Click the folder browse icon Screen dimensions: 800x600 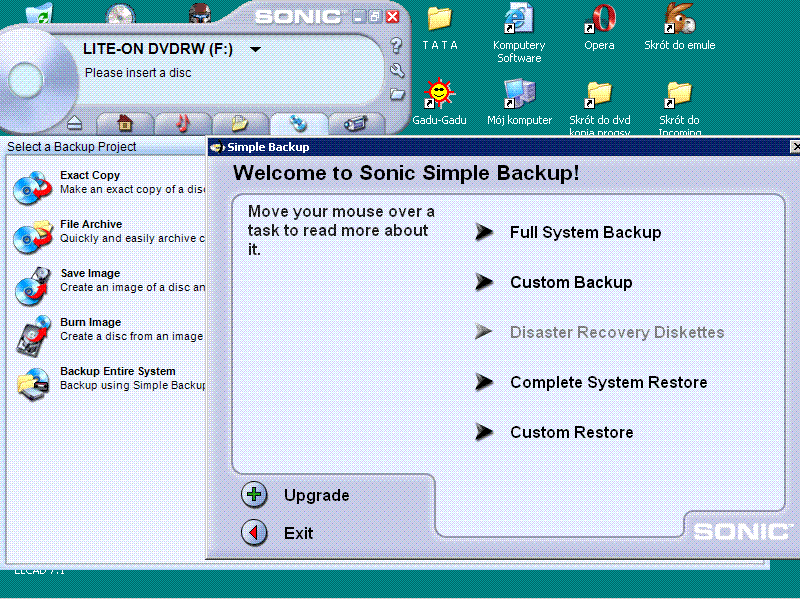point(397,93)
